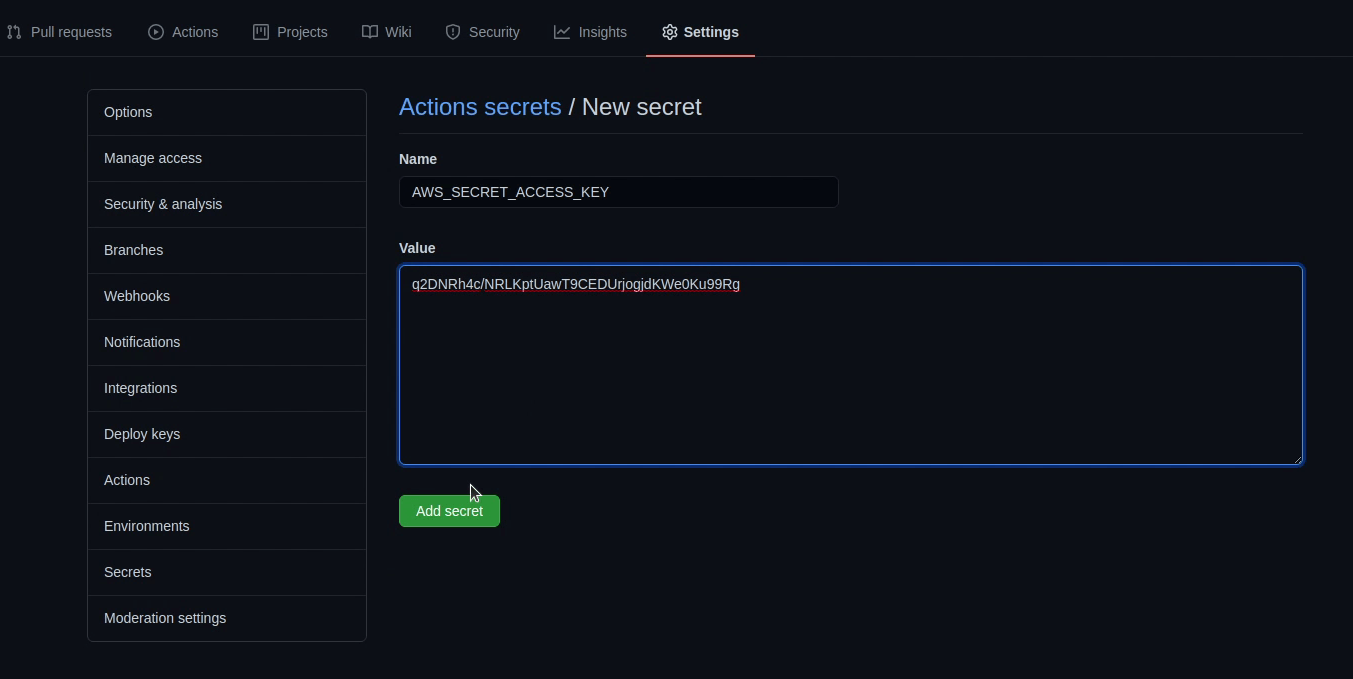Select Webhooks in the sidebar

click(136, 296)
